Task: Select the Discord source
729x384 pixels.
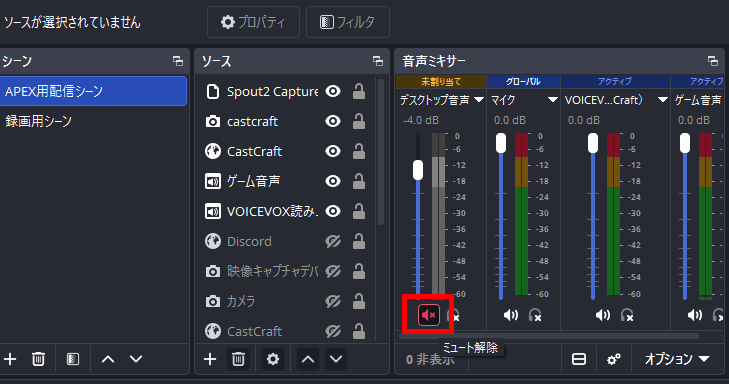Action: 249,241
